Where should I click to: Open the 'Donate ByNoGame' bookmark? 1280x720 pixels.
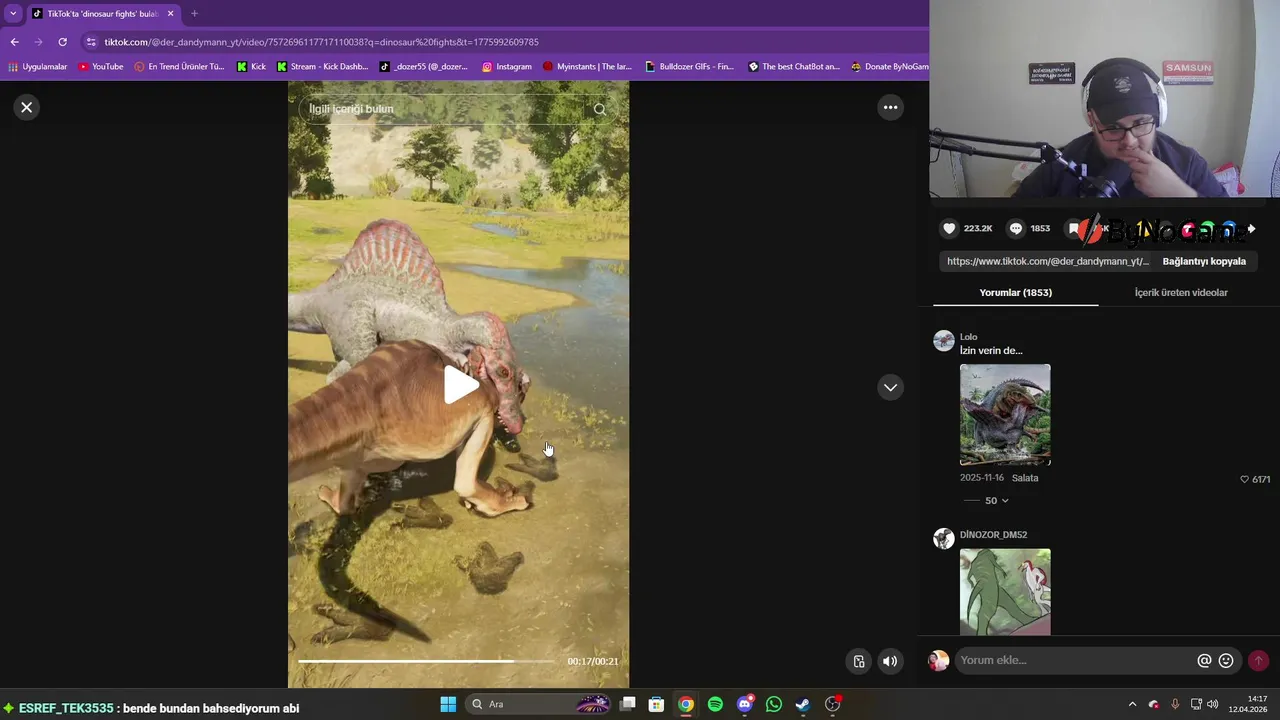pyautogui.click(x=890, y=67)
